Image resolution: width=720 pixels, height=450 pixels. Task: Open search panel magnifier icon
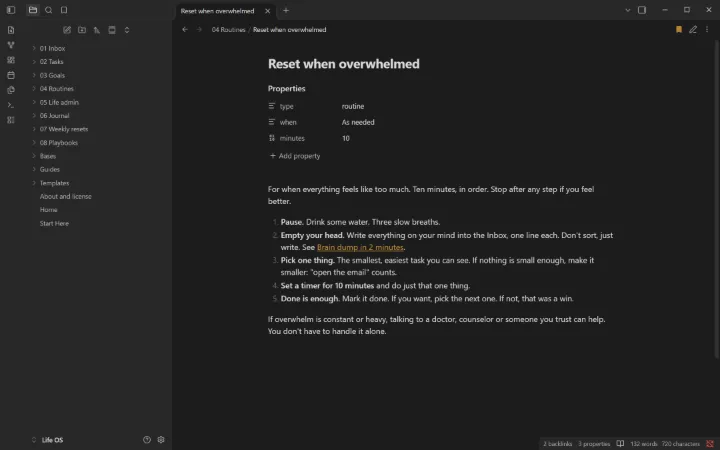pyautogui.click(x=48, y=10)
